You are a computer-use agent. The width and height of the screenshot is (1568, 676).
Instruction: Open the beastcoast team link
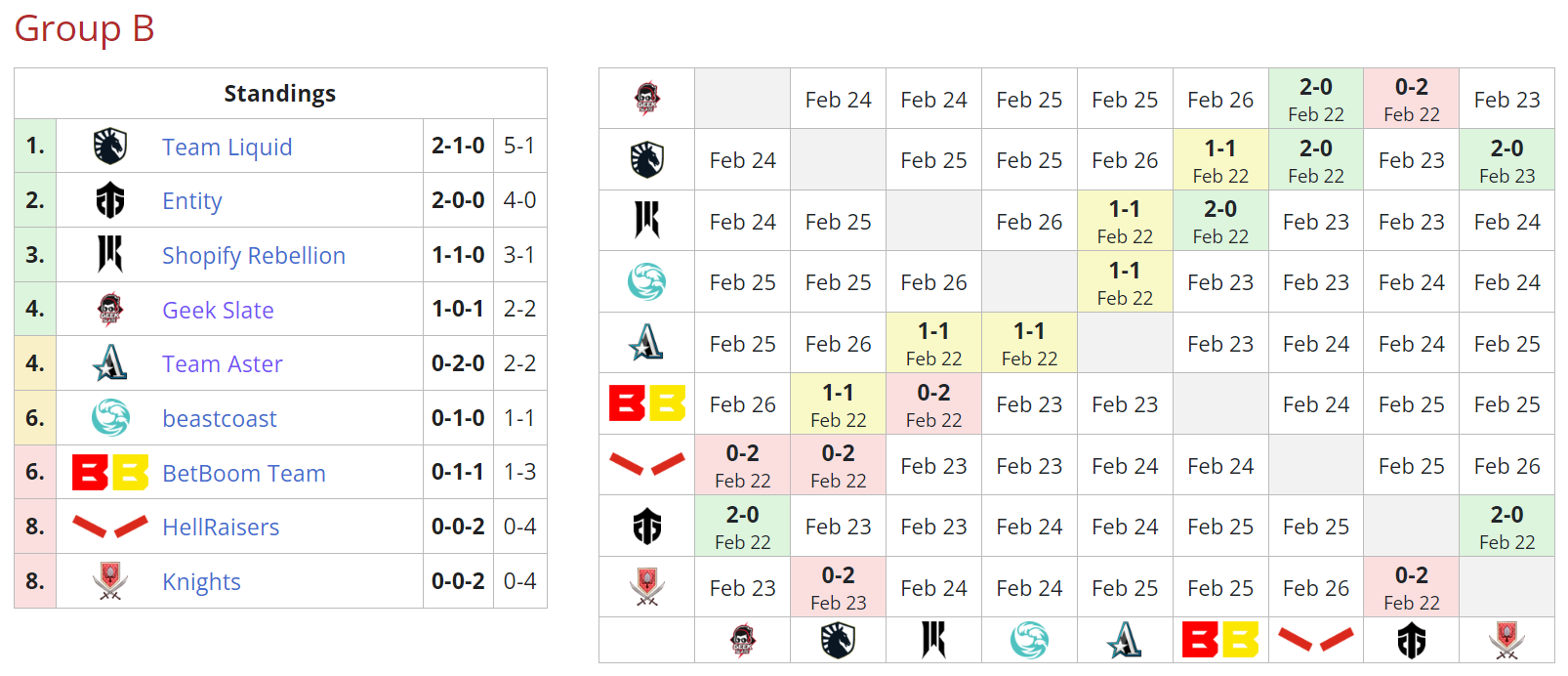coord(220,419)
